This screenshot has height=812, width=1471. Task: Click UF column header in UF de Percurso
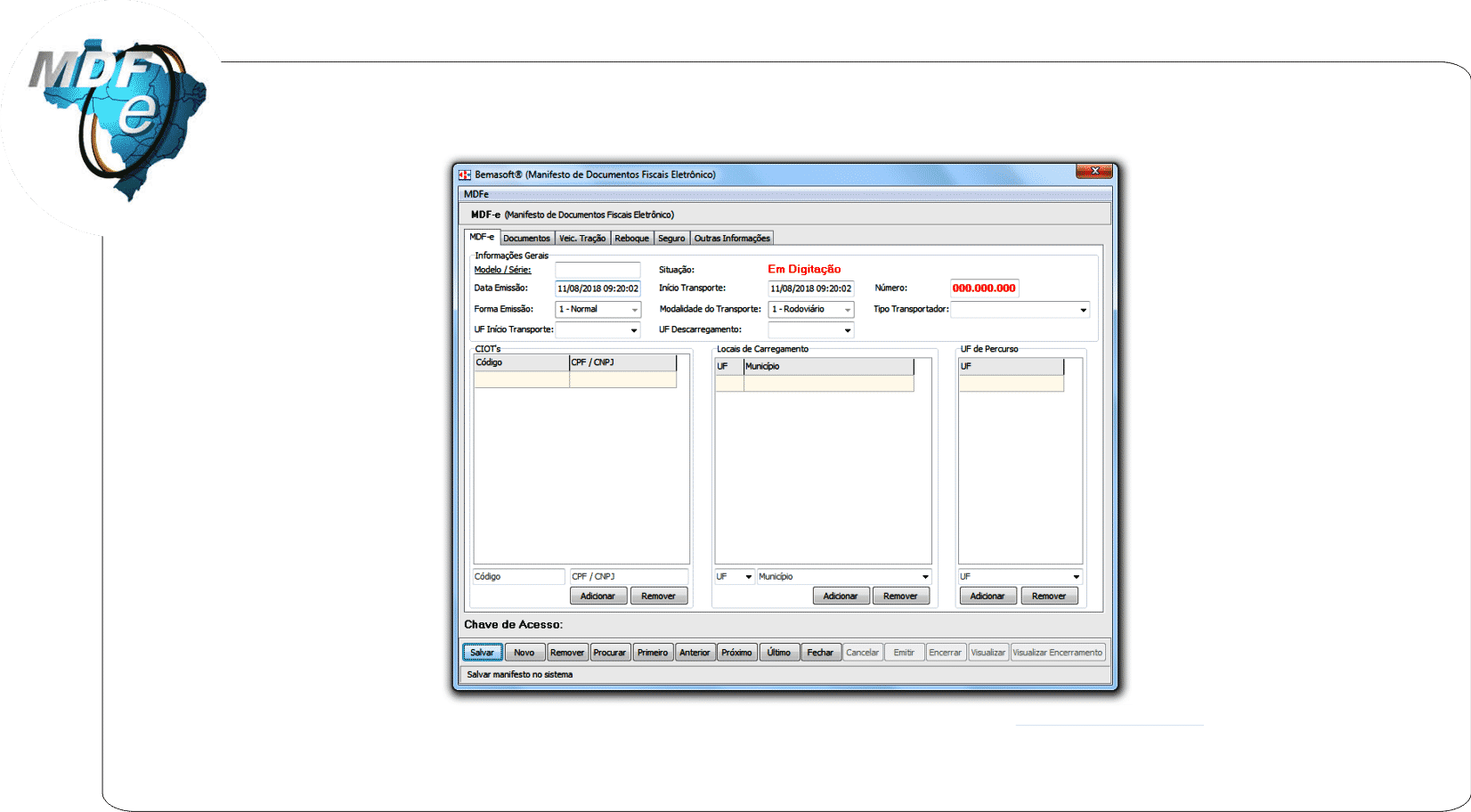(x=1012, y=366)
